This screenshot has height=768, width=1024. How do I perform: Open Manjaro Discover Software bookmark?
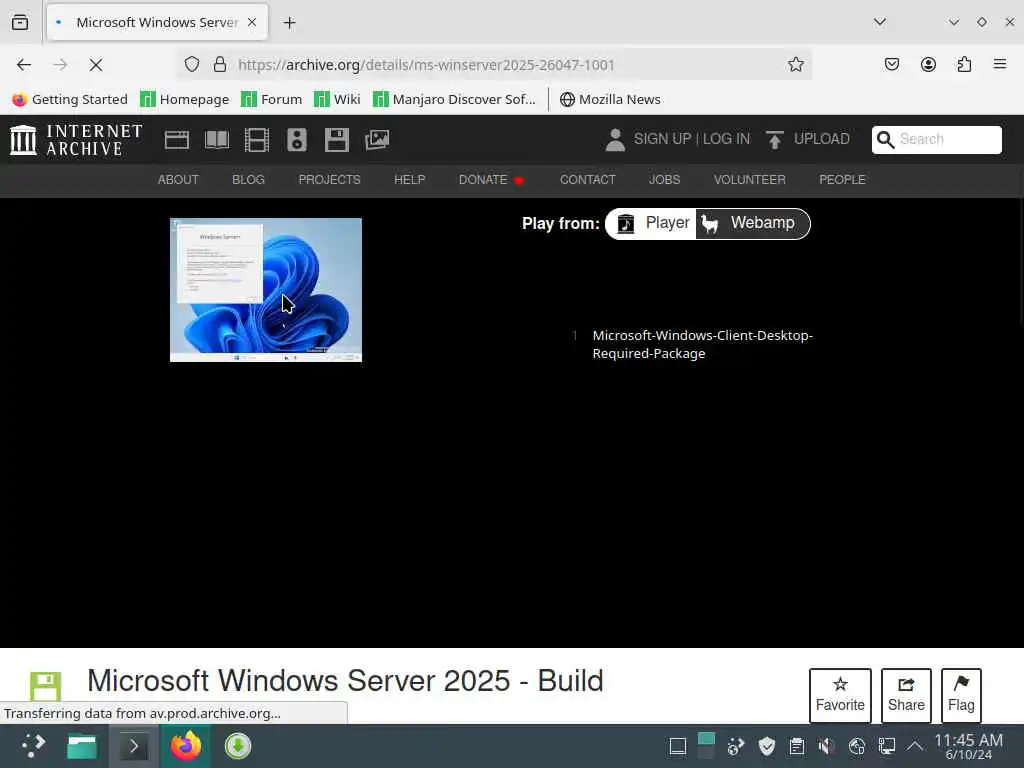(x=454, y=99)
